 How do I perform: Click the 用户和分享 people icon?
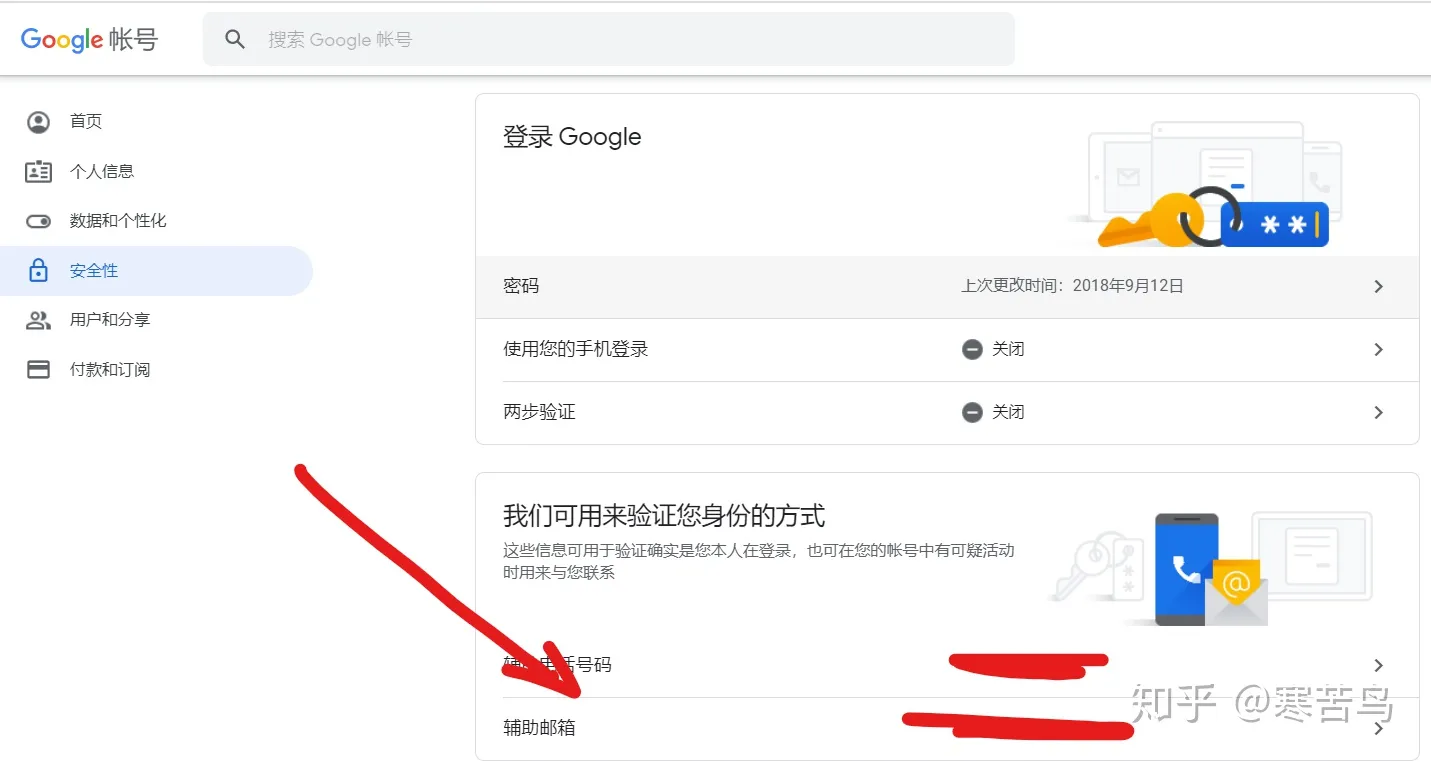pyautogui.click(x=38, y=320)
